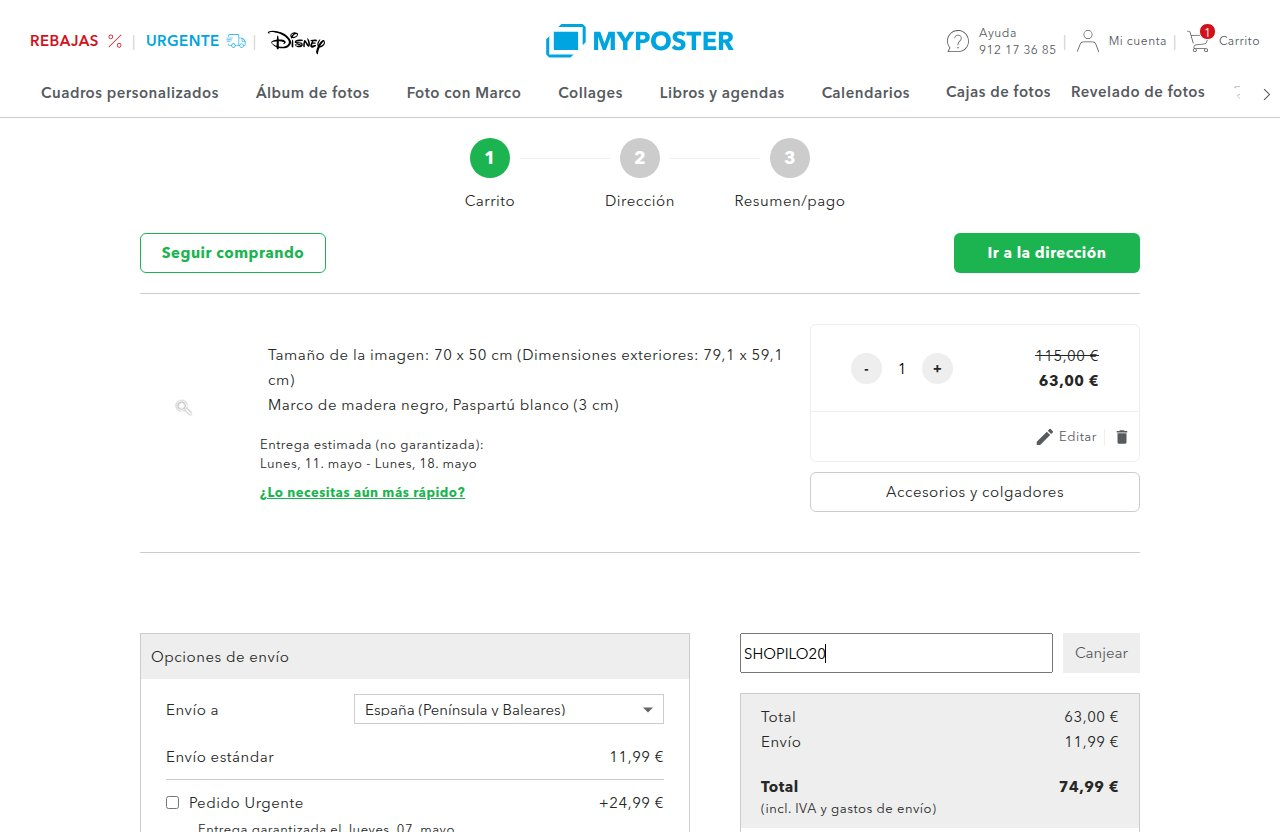Click the coupon code input field
Screen dimensions: 1280x832
pos(896,653)
